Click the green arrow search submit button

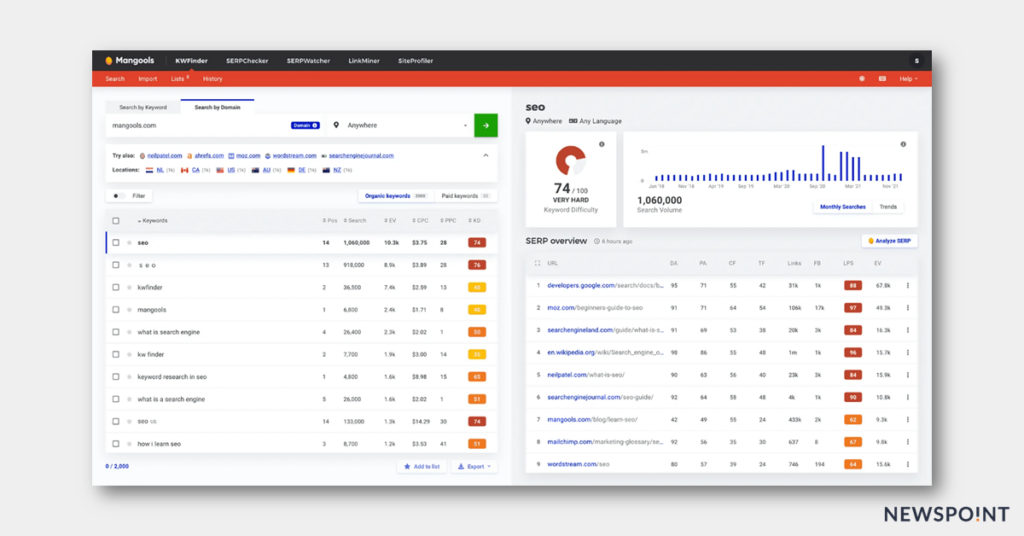[x=485, y=125]
